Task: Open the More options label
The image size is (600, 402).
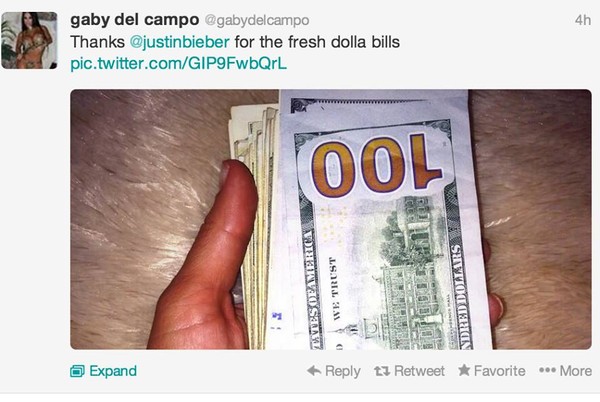Action: point(576,371)
